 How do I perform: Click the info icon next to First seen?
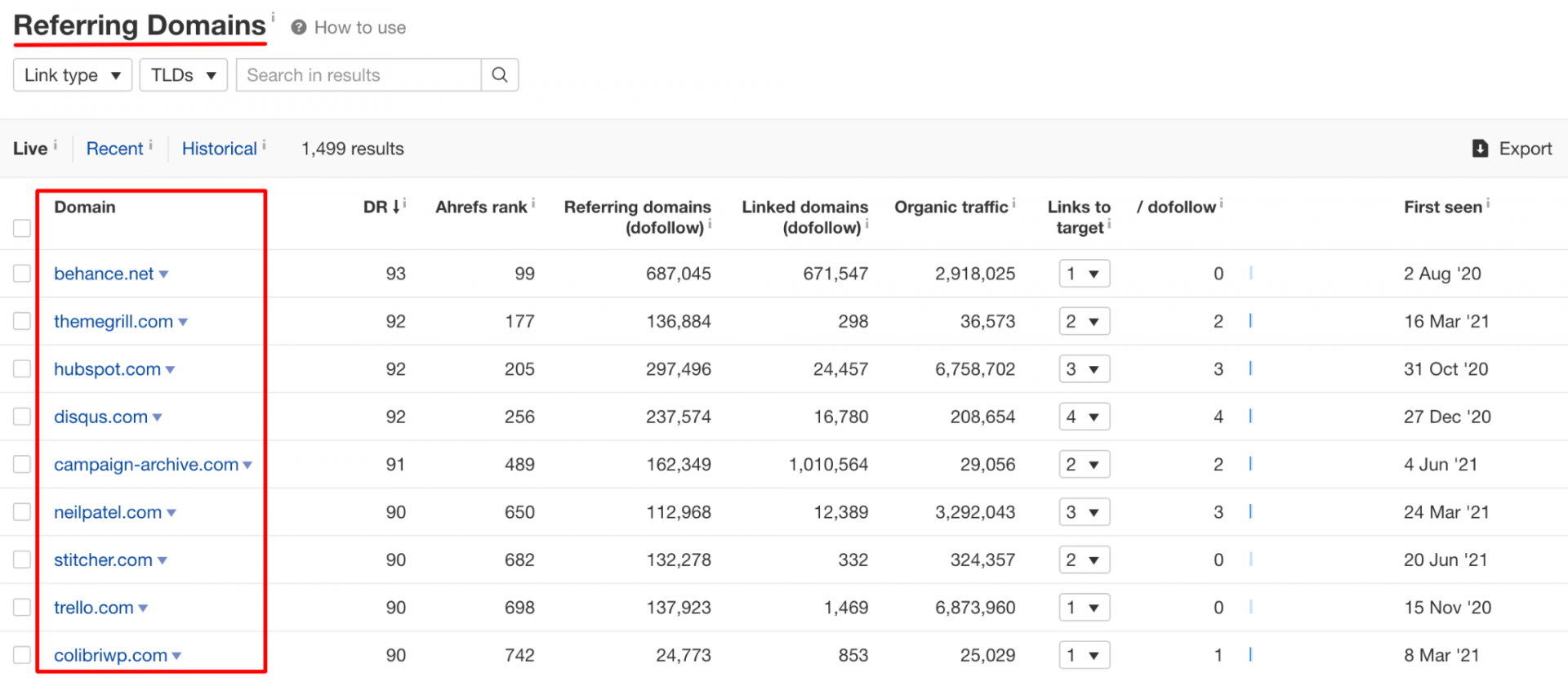1488,203
